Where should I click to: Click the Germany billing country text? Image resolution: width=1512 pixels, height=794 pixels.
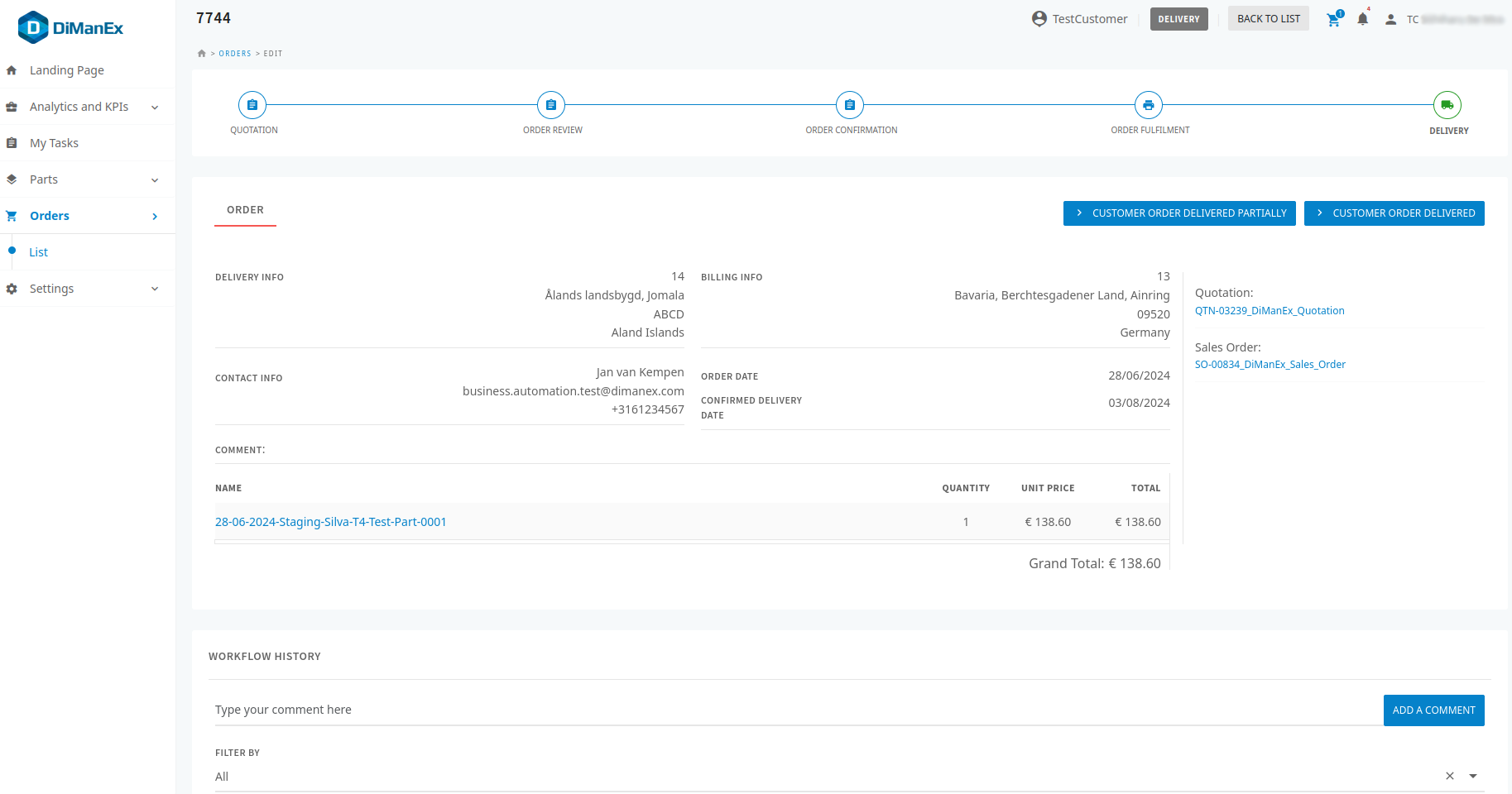click(1145, 332)
